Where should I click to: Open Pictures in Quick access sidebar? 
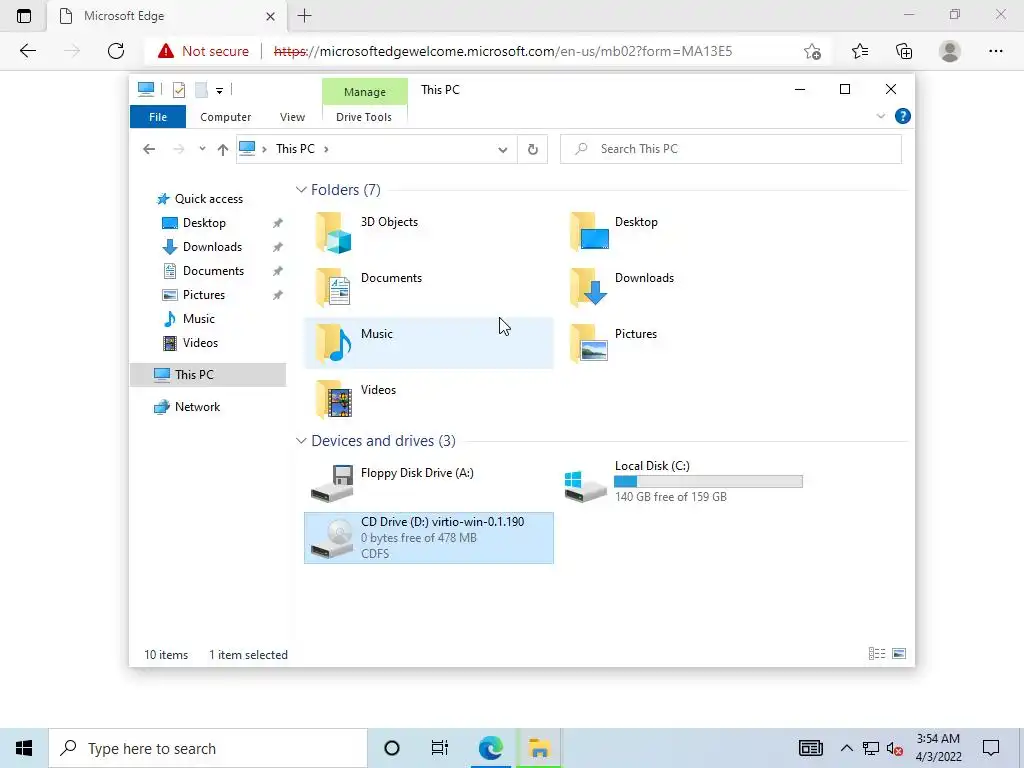204,295
